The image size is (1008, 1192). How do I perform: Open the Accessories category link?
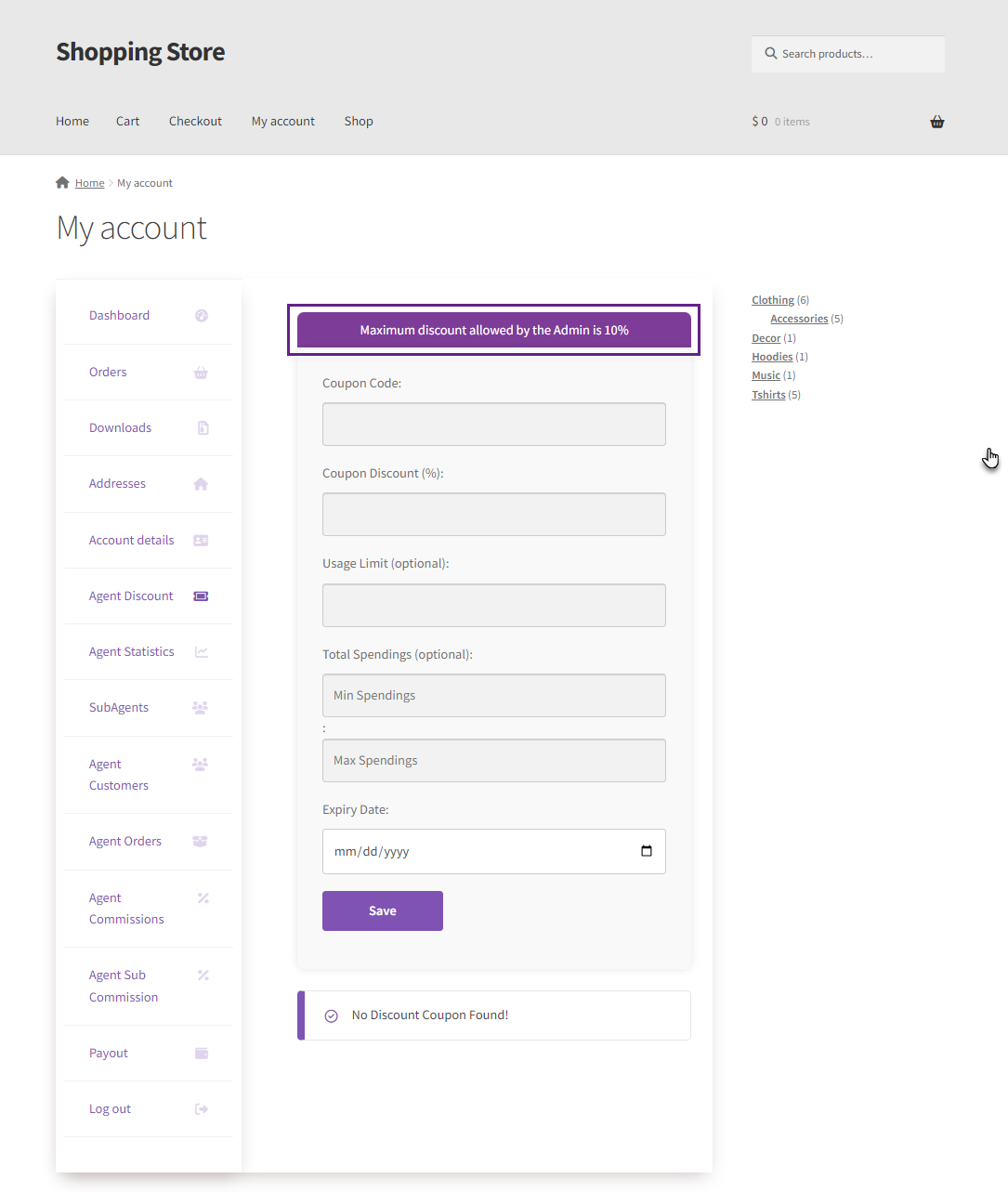pos(799,319)
